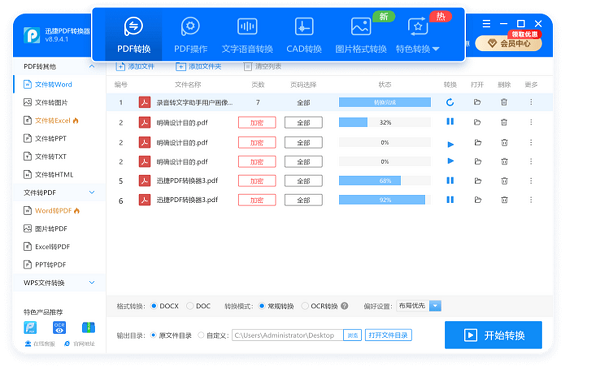
Task: Open the PDF转换 tab
Action: (134, 35)
